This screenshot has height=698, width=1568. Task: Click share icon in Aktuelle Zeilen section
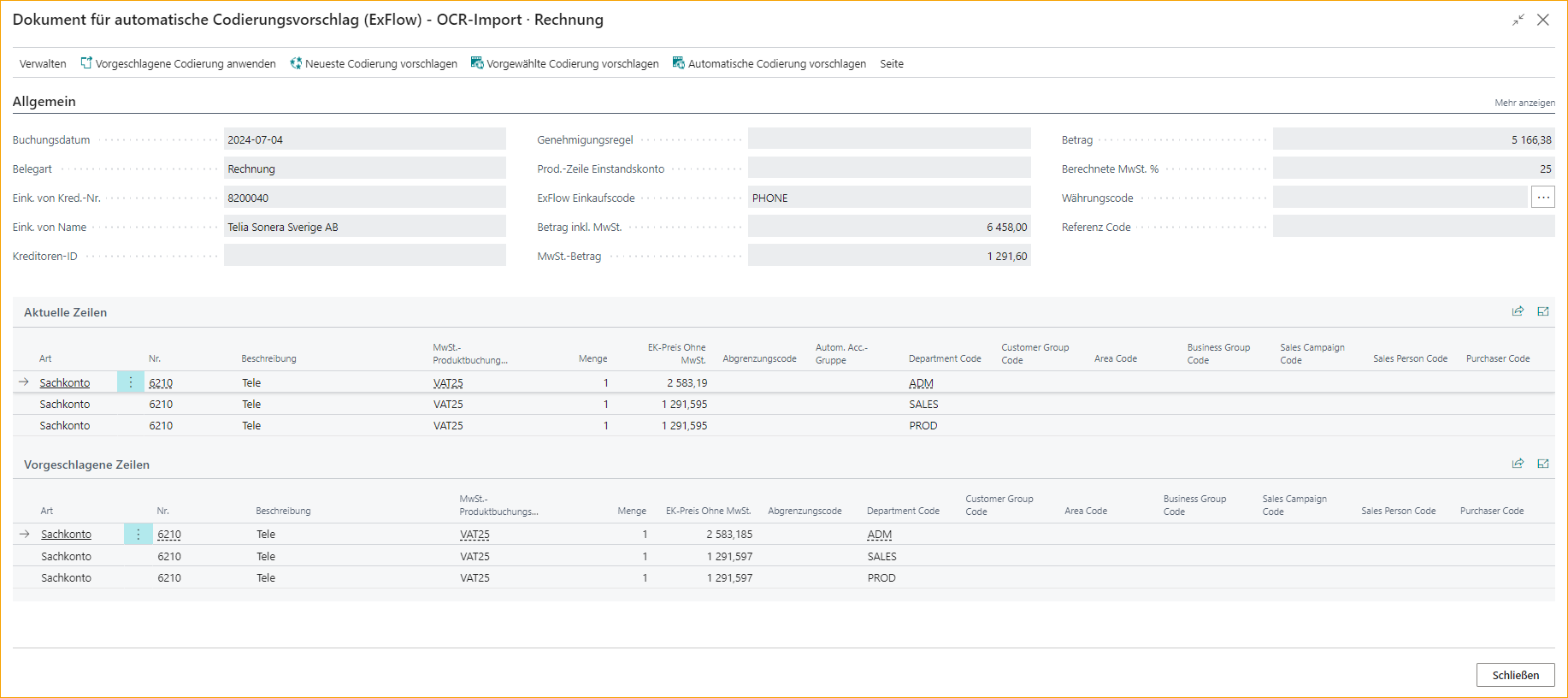pos(1518,312)
